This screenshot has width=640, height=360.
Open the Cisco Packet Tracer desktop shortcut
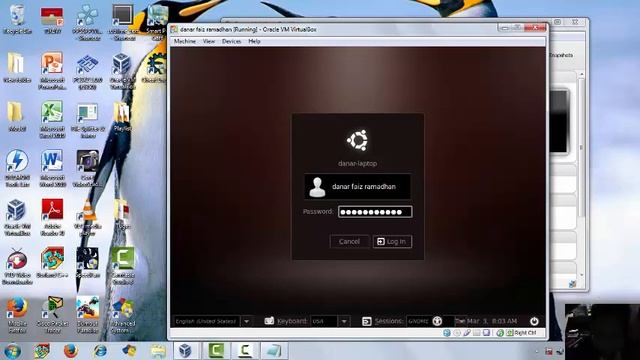click(52, 314)
